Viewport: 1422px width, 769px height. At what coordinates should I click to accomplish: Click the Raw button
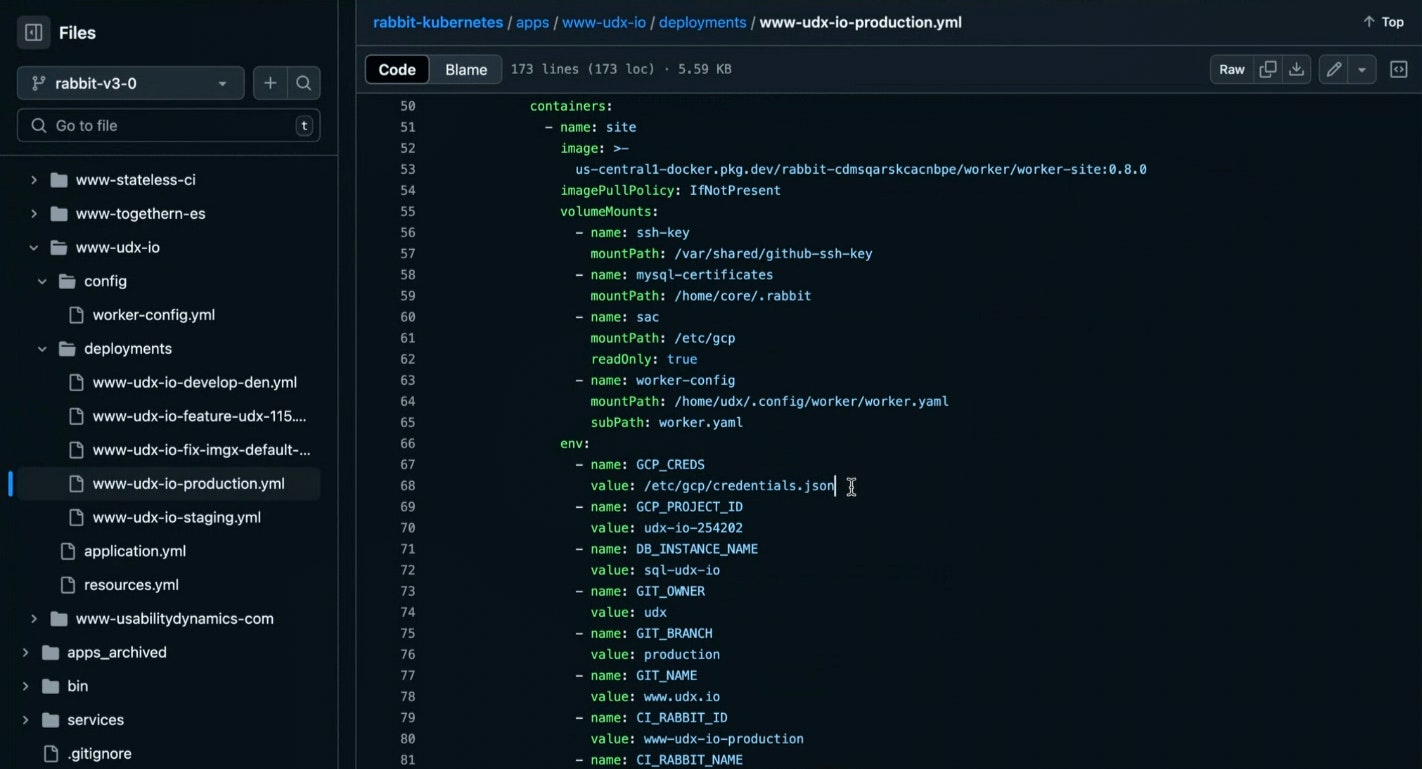(x=1231, y=69)
